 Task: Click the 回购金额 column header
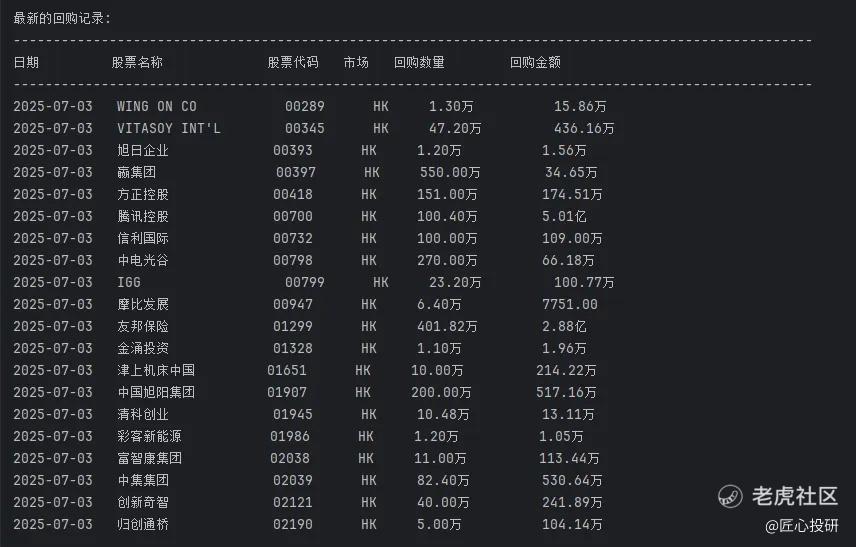point(535,62)
